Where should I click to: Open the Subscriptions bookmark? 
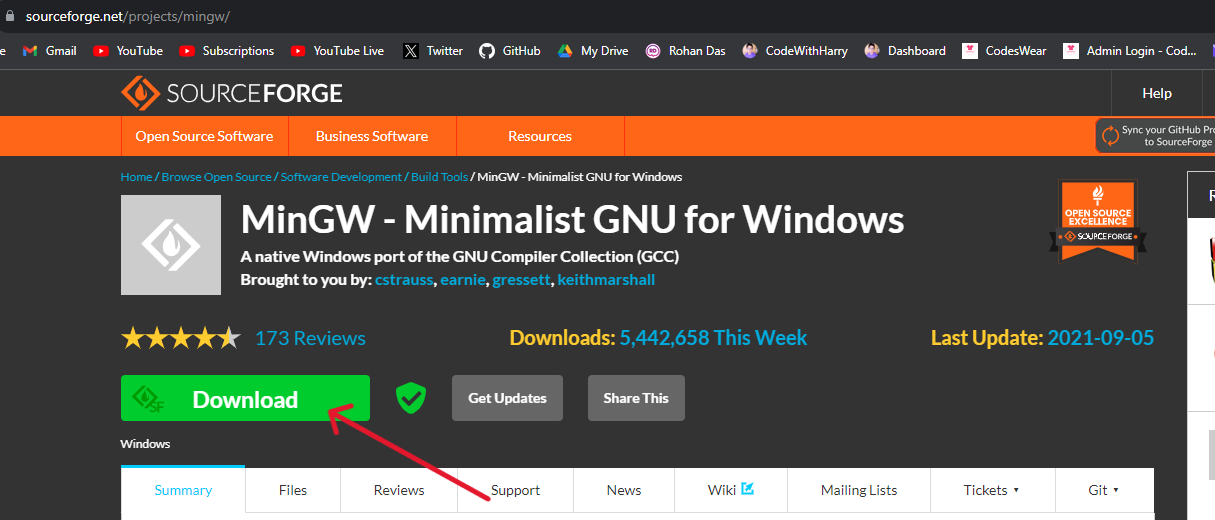(226, 51)
